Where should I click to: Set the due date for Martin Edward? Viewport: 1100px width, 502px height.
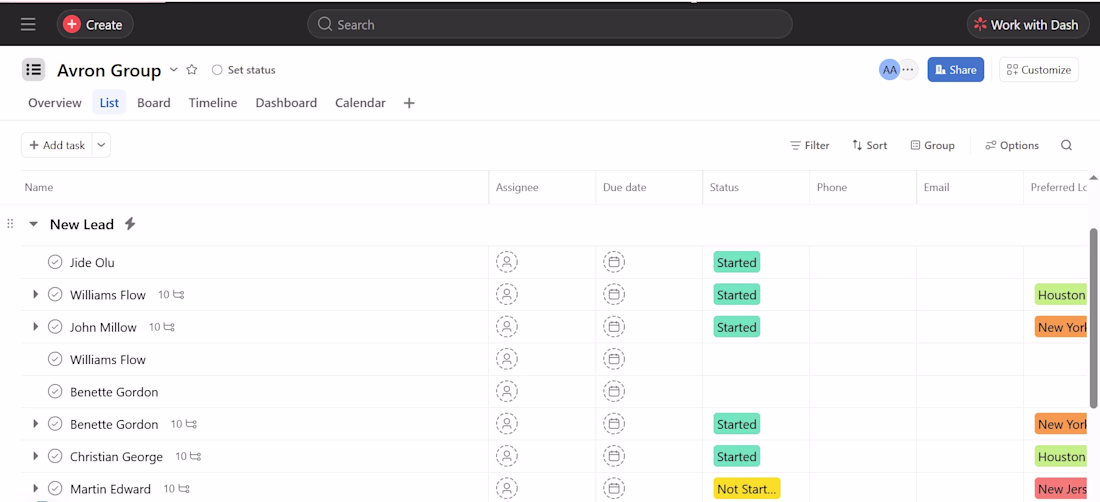(x=614, y=488)
